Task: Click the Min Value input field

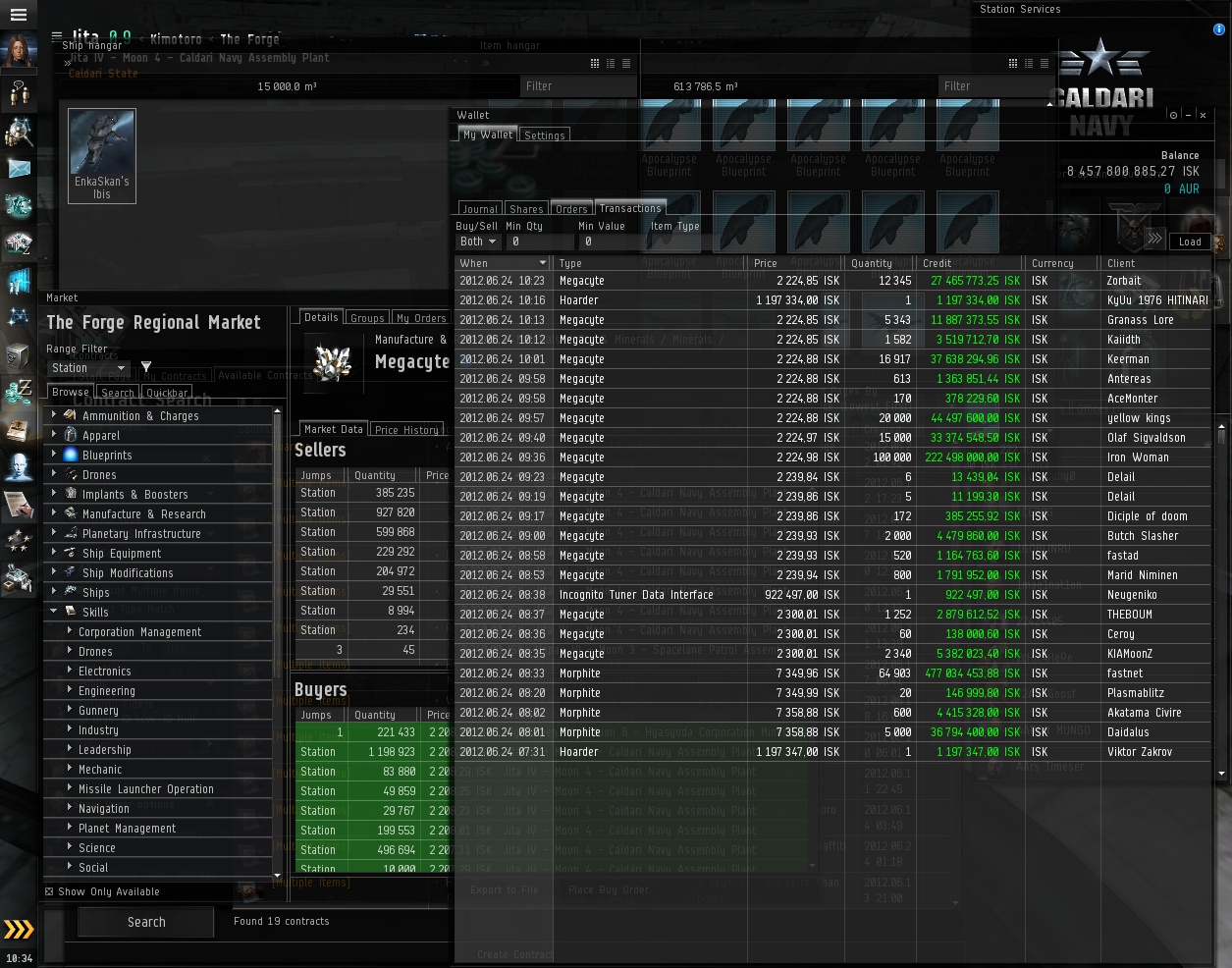Action: [611, 242]
